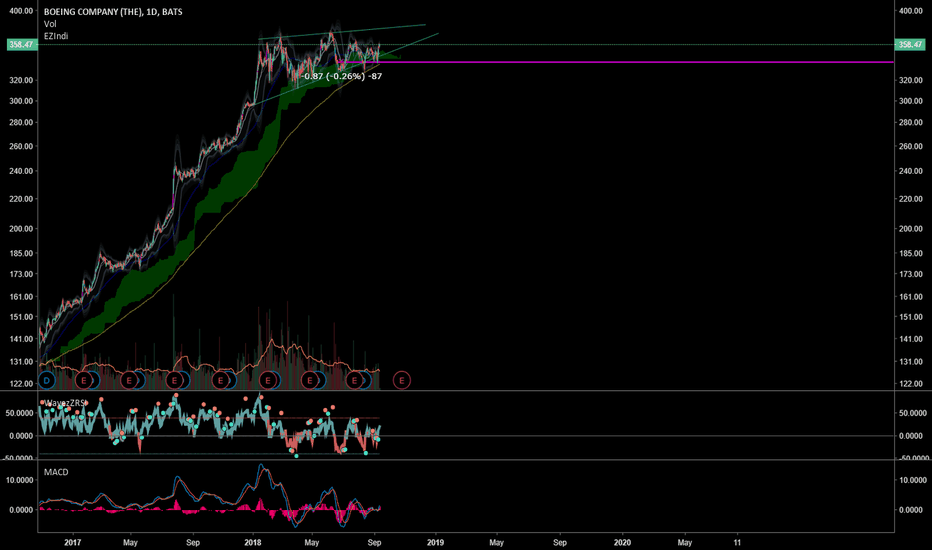Viewport: 932px width, 550px height.
Task: Open the January 2017 earnings 'E' marker
Action: (84, 380)
